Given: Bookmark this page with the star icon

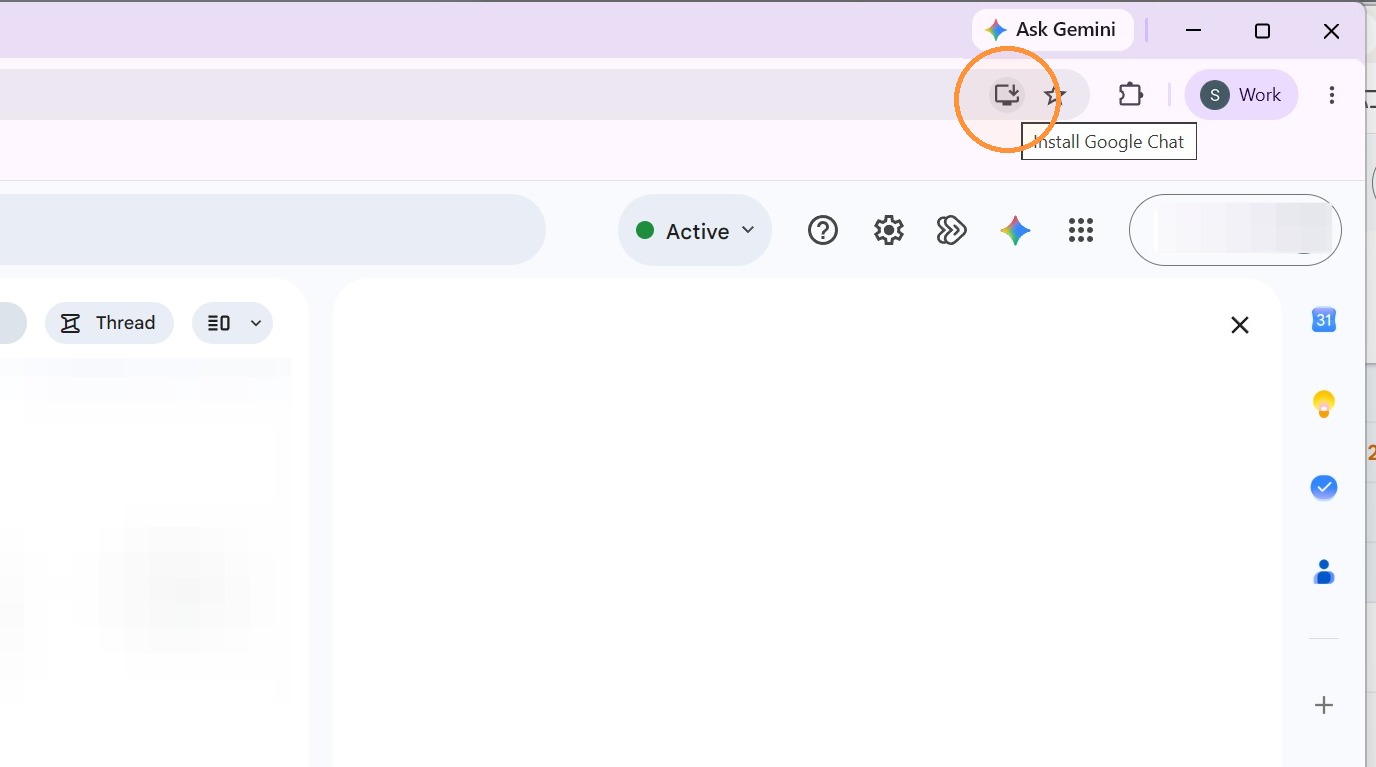Looking at the screenshot, I should 1054,95.
